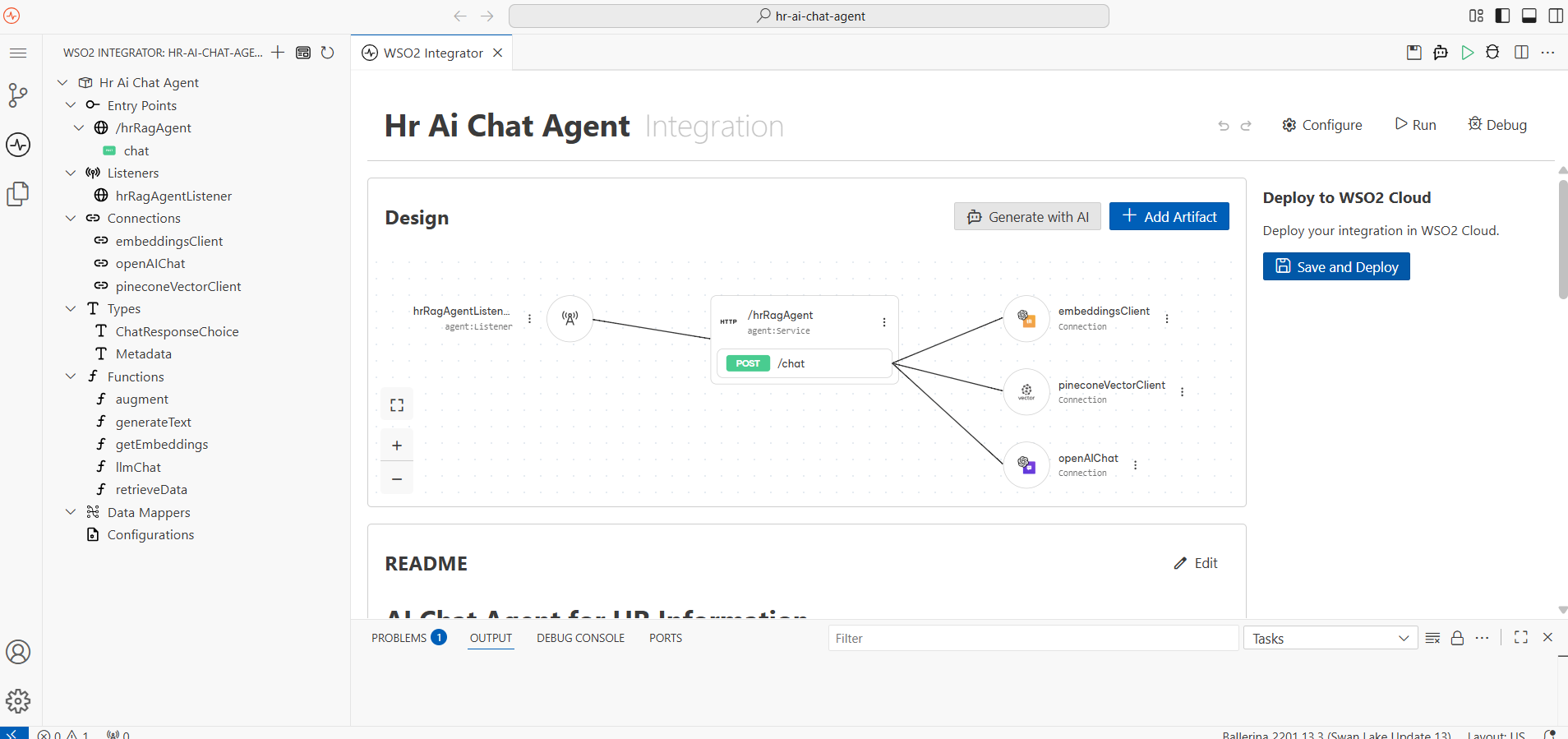Collapse the Hr Ai Chat Agent tree

point(62,82)
